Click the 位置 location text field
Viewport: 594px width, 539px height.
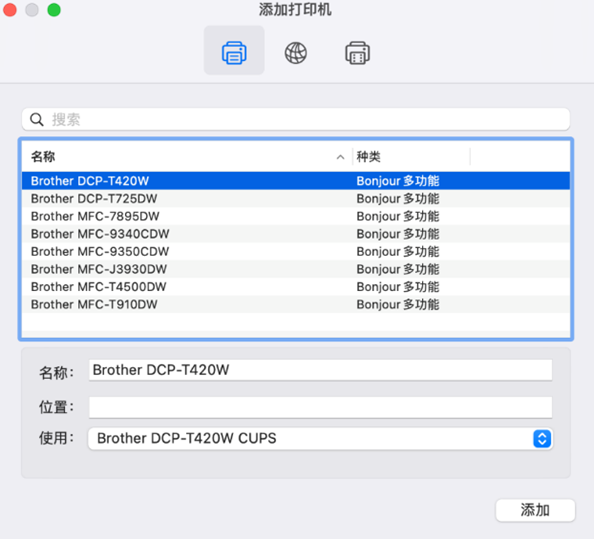[x=320, y=407]
